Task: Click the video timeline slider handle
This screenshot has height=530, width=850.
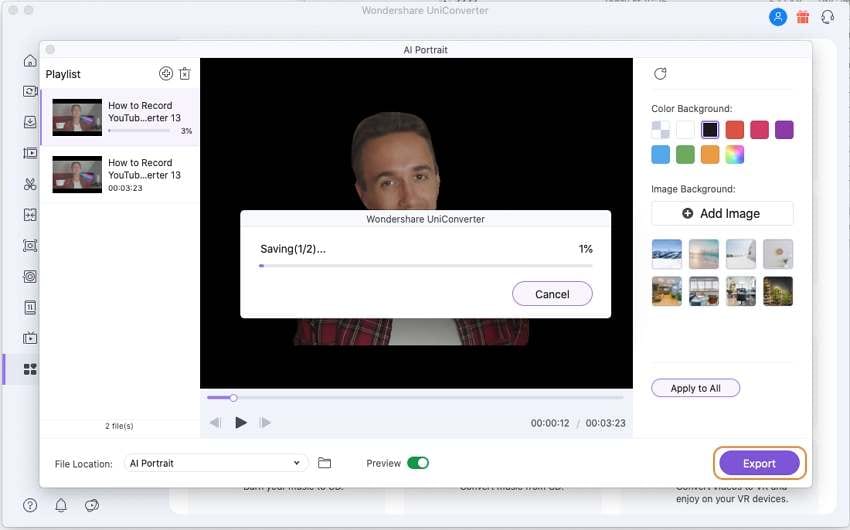Action: [x=233, y=398]
